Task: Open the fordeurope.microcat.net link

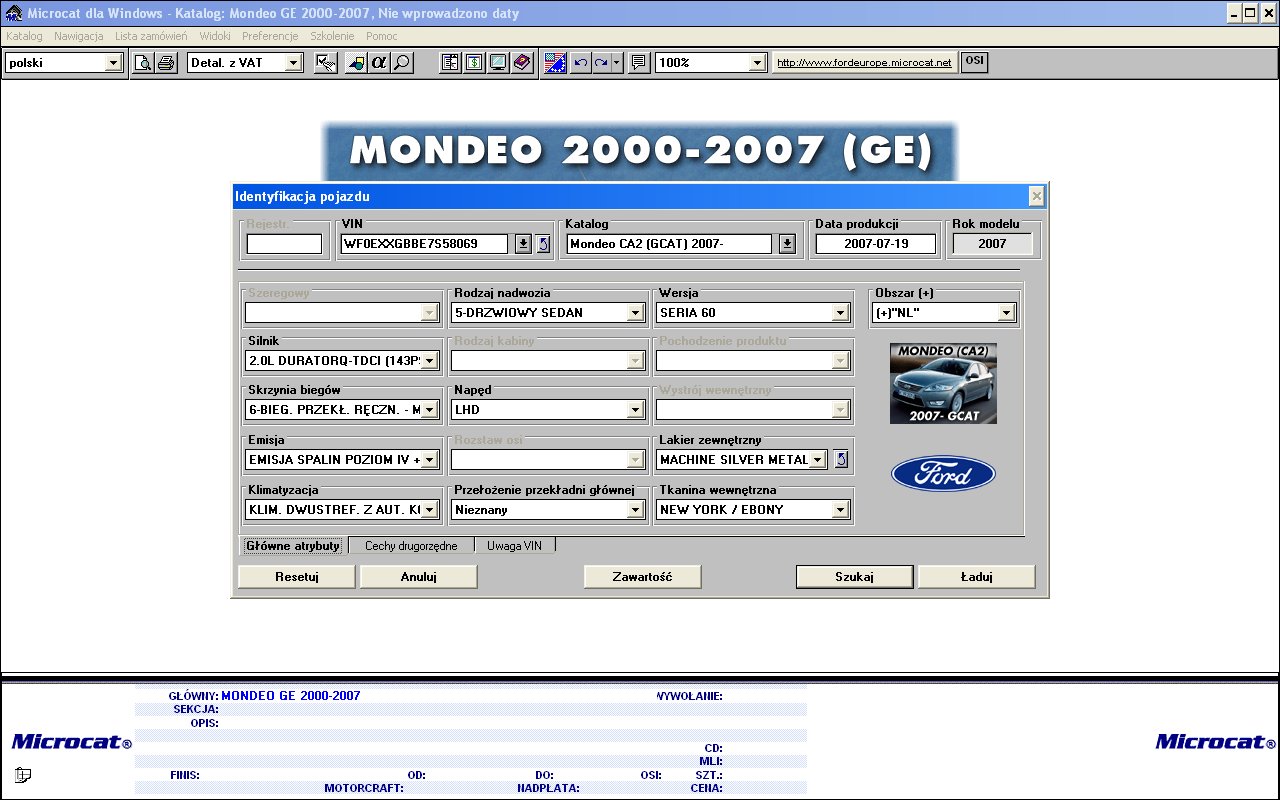Action: 864,63
